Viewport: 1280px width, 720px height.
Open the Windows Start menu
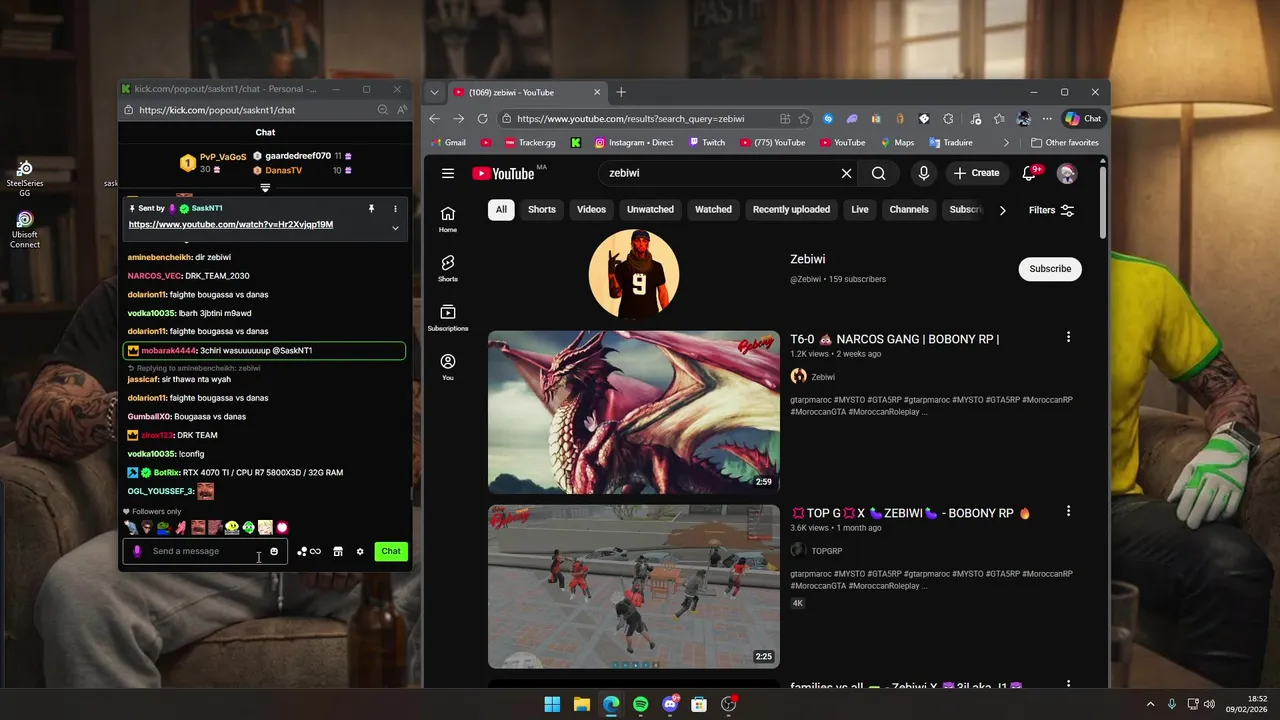[x=552, y=704]
